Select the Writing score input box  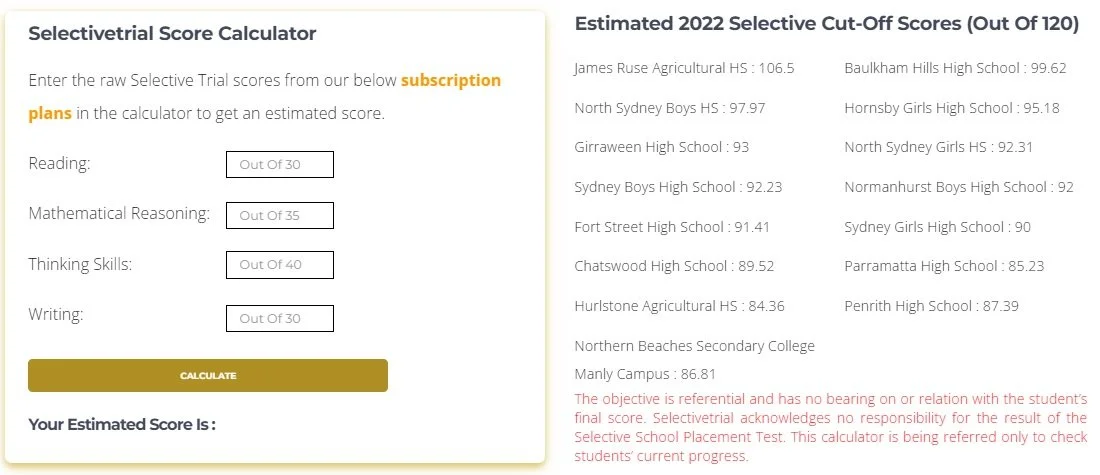280,318
